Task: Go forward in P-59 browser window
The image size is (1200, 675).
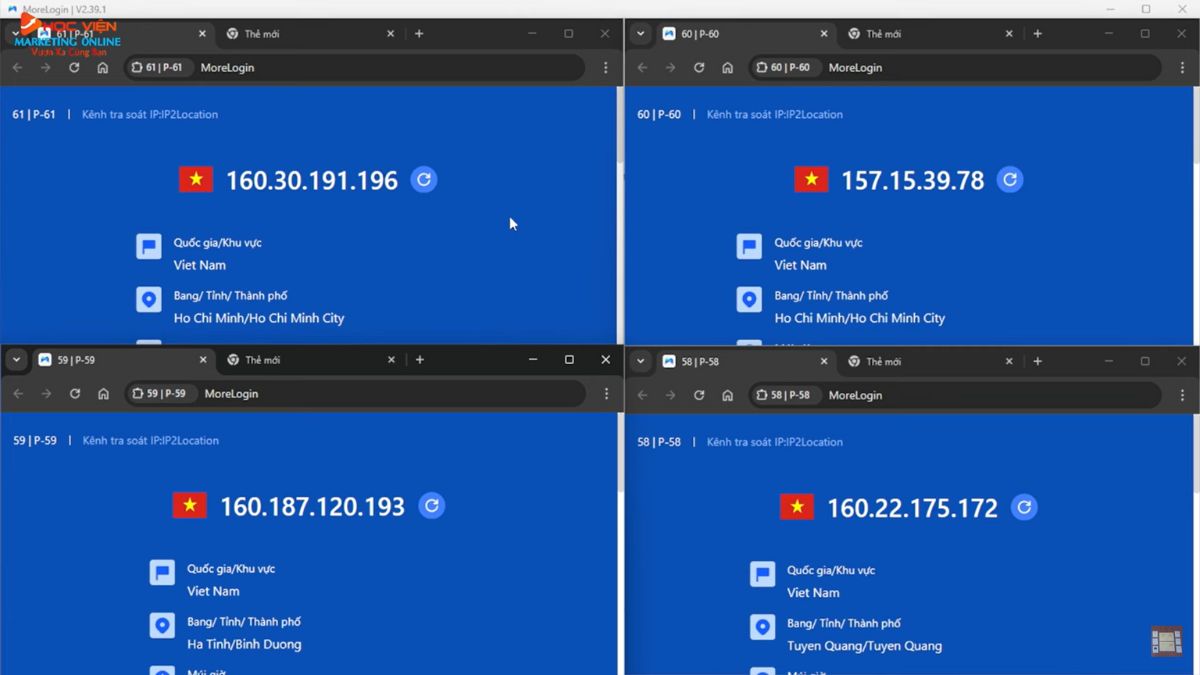Action: (46, 394)
